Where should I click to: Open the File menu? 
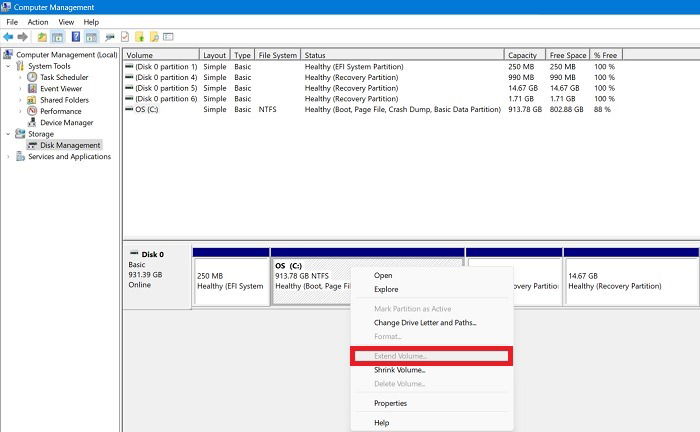pos(12,22)
